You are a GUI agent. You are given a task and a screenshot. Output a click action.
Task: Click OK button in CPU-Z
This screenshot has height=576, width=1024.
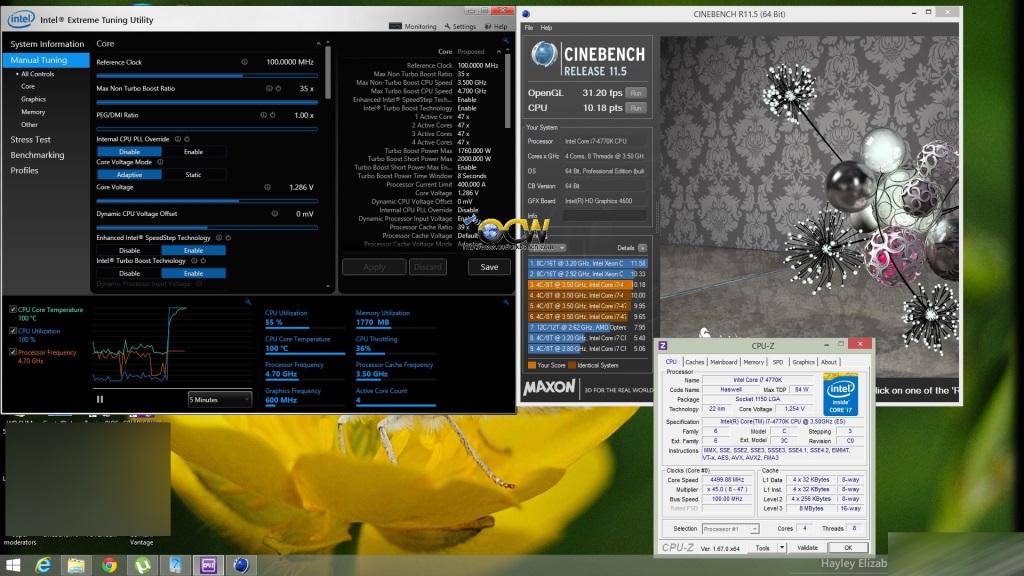[x=848, y=548]
